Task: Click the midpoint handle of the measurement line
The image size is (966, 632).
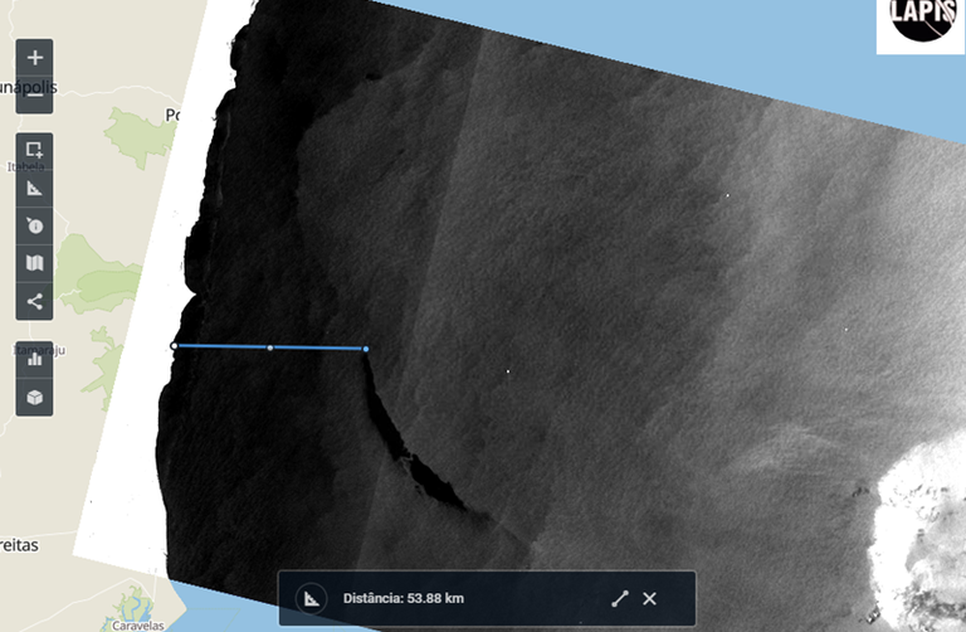Action: 270,348
